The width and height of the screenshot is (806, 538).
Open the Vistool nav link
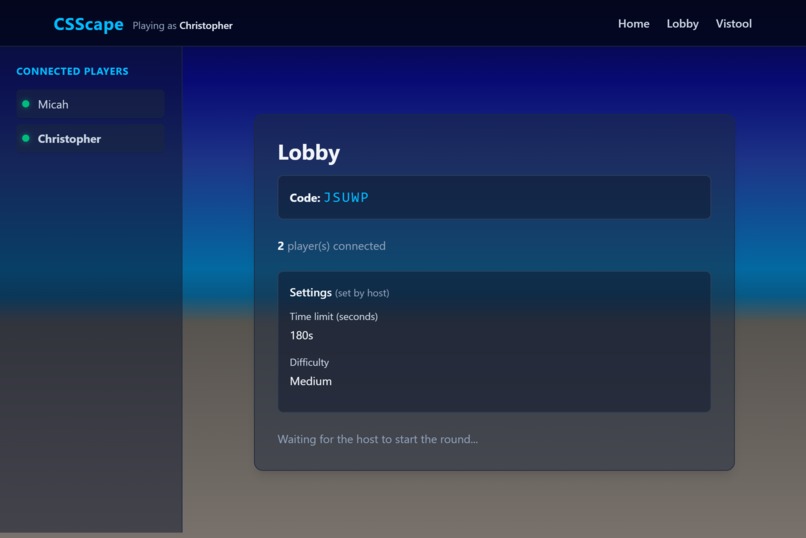(734, 24)
